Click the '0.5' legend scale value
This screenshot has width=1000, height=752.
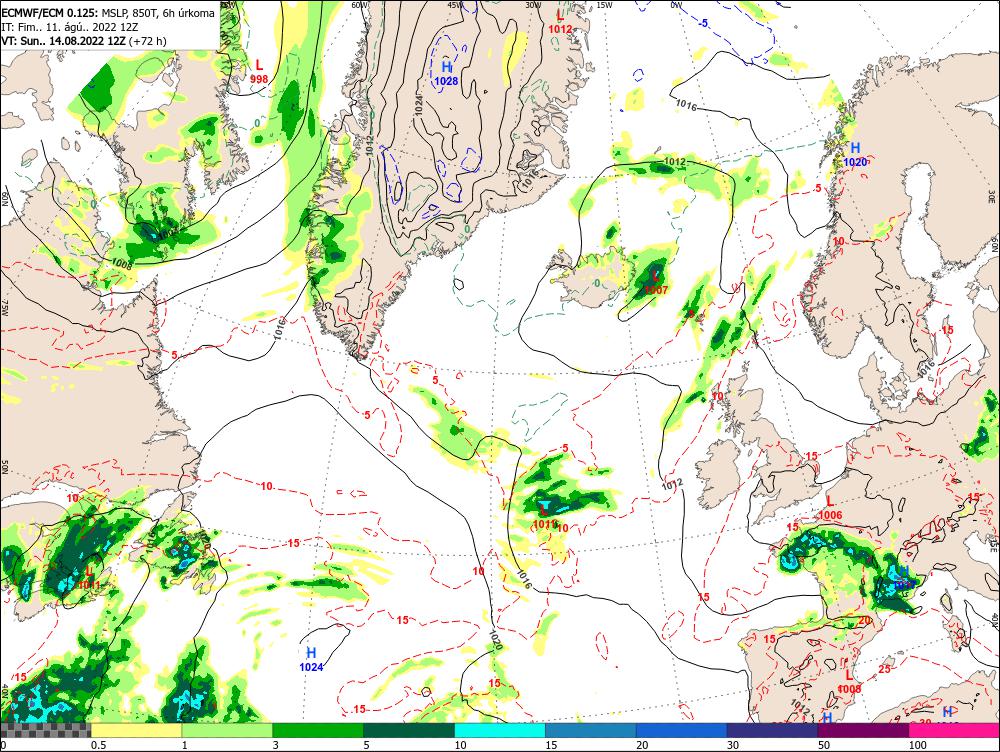(98, 745)
